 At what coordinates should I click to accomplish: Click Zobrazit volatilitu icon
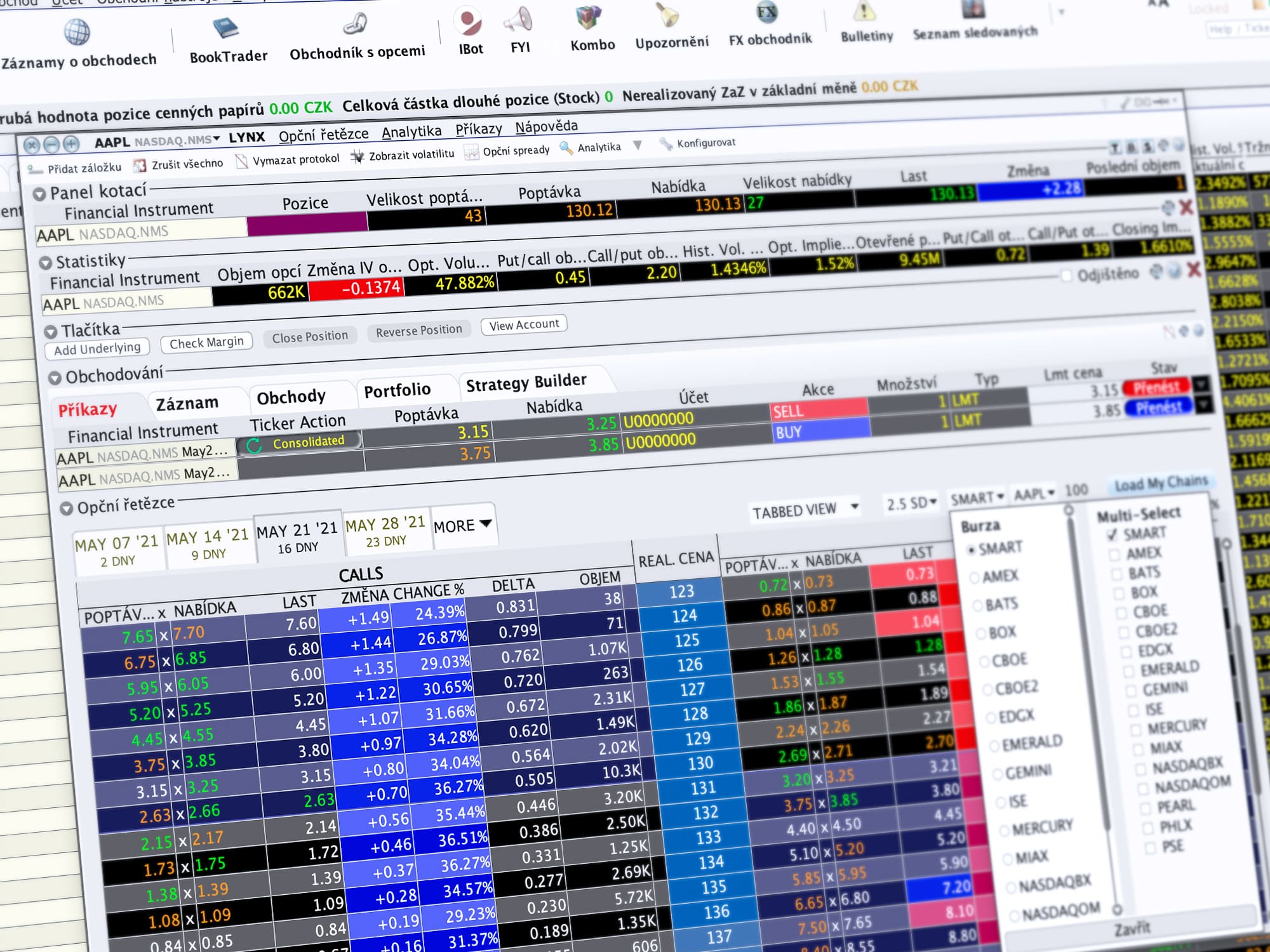358,157
